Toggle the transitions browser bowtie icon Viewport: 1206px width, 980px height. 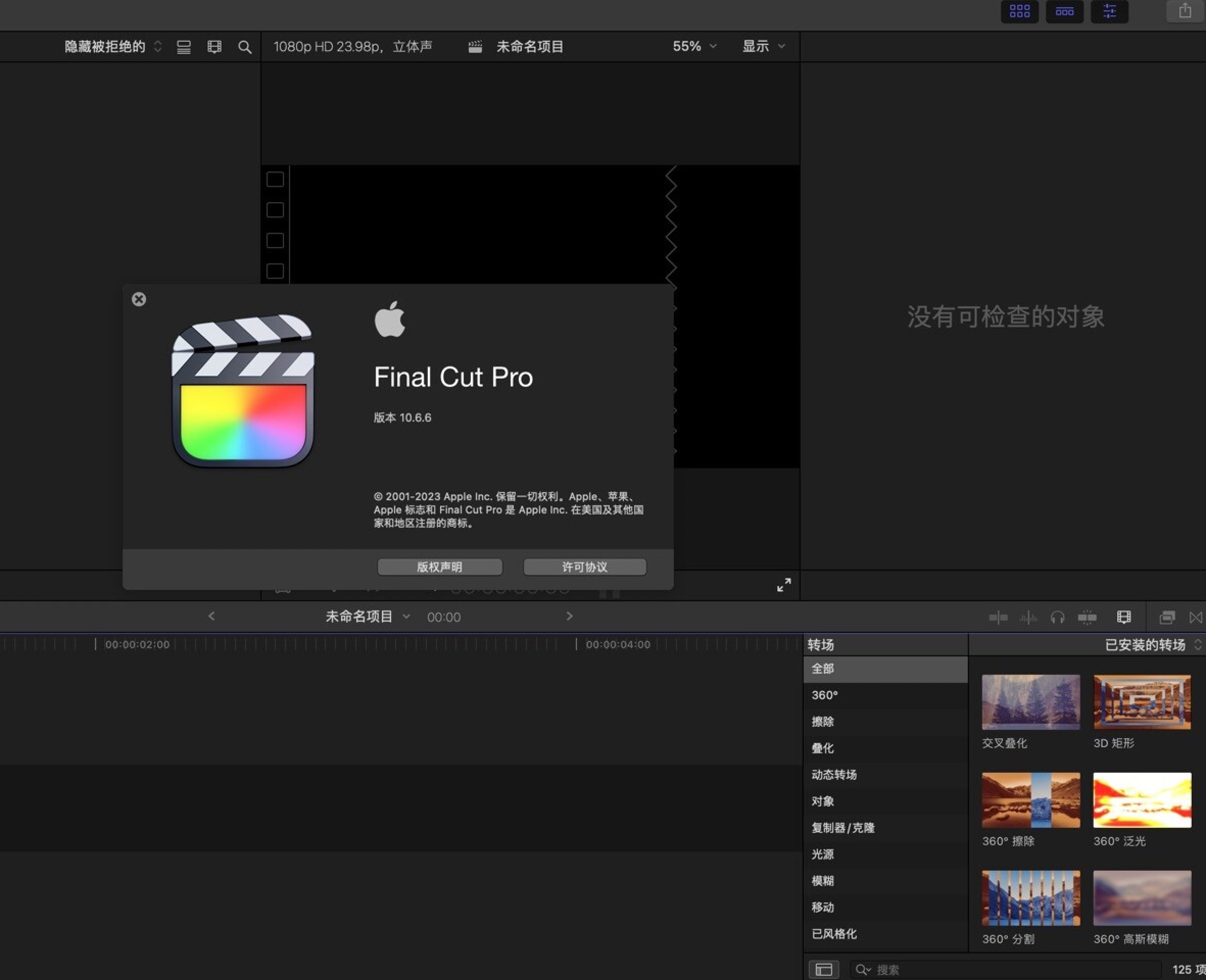(1196, 618)
